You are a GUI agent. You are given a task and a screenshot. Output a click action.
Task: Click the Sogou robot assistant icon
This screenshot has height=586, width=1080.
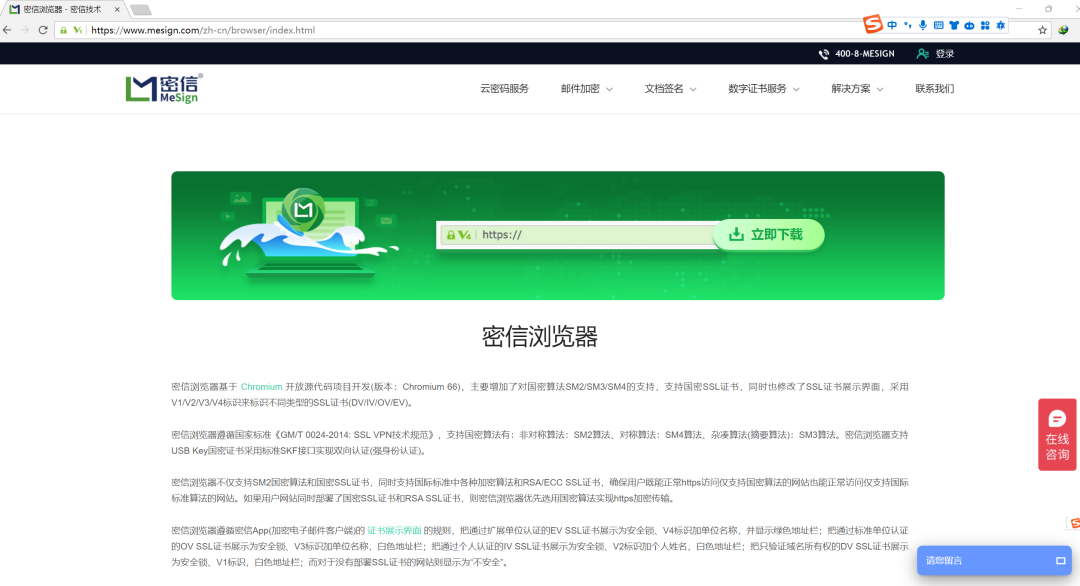pyautogui.click(x=969, y=25)
